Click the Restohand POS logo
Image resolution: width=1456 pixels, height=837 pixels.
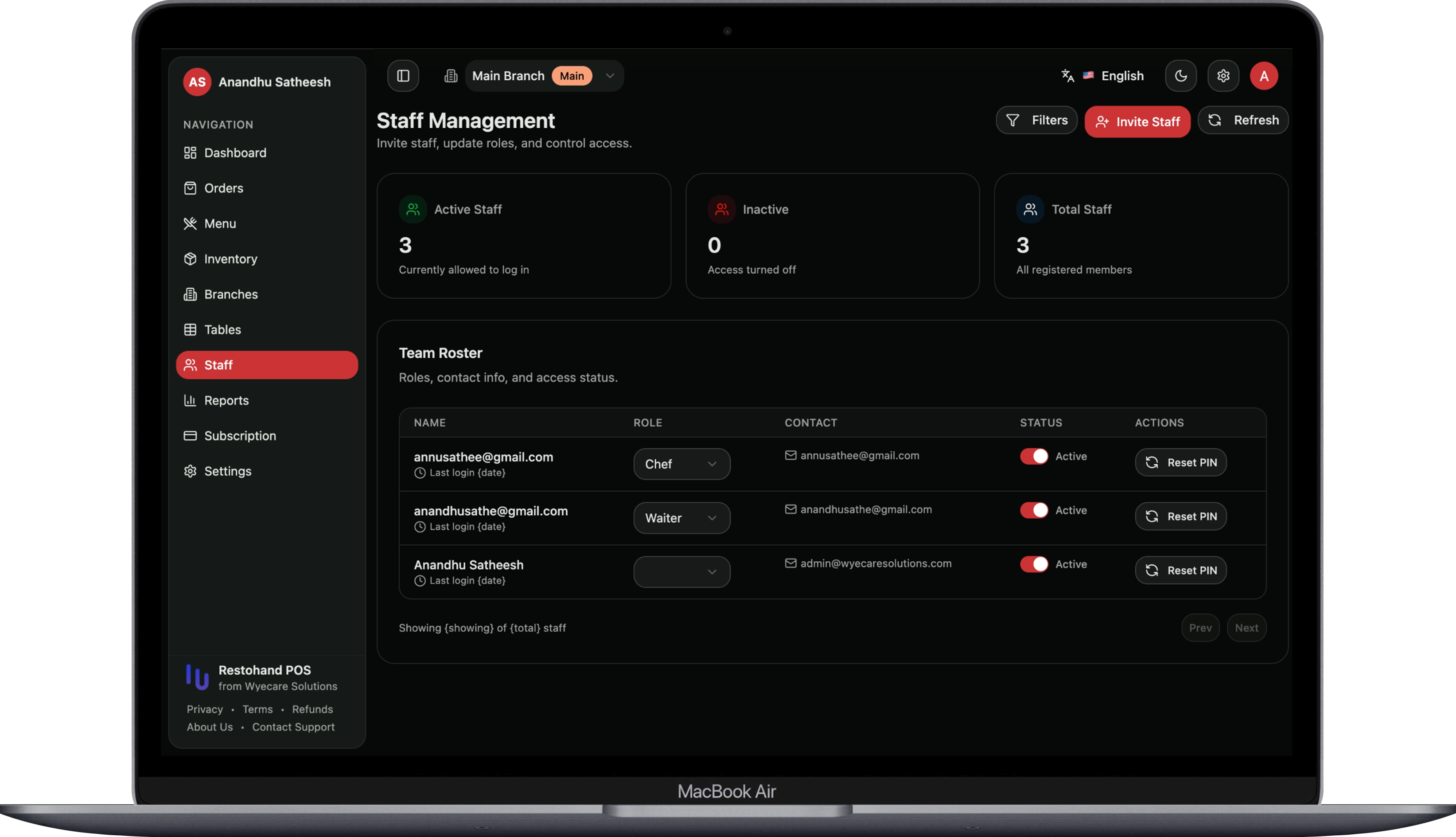[197, 677]
